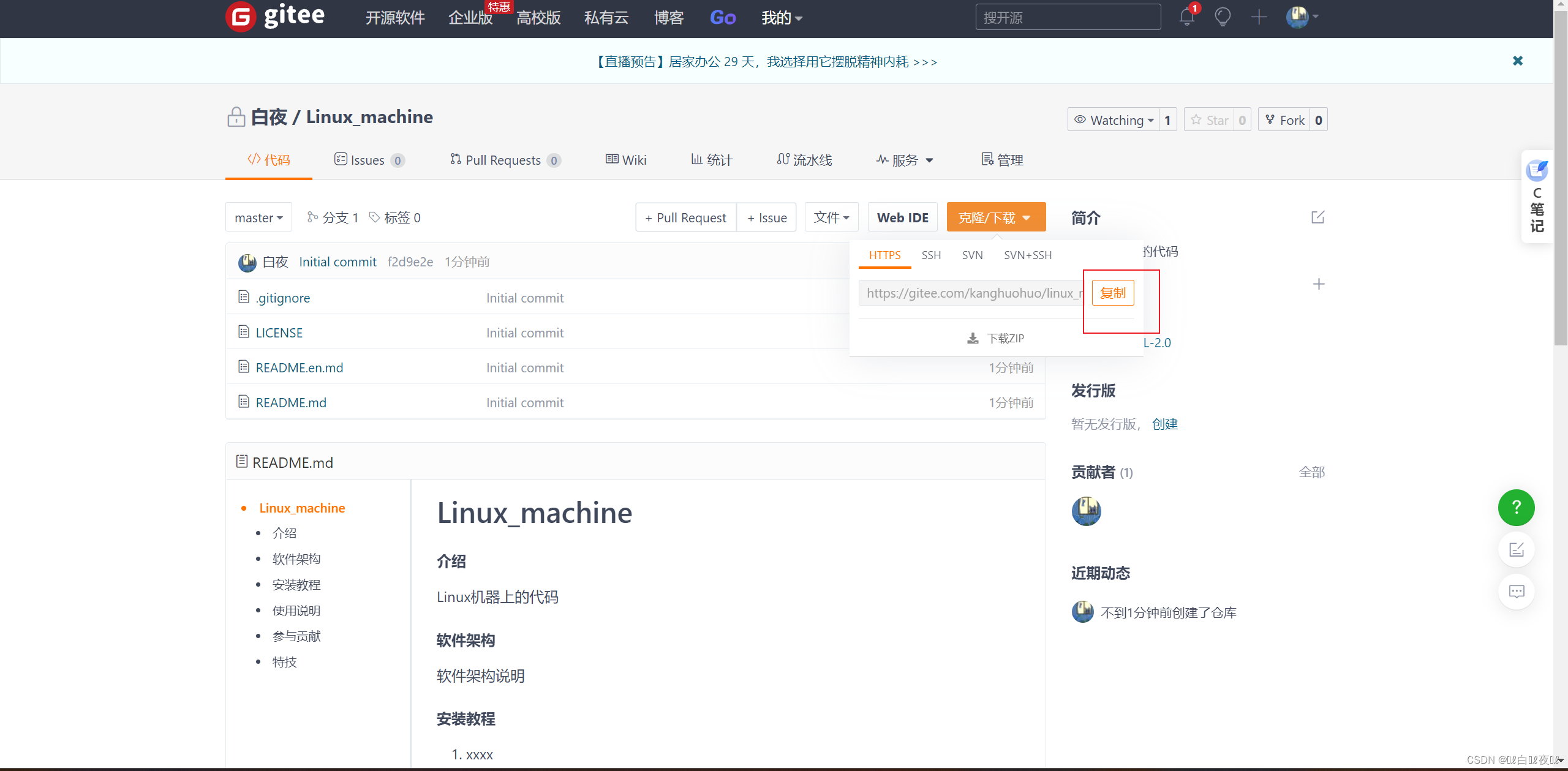
Task: Click the Watching count 1
Action: [1168, 120]
